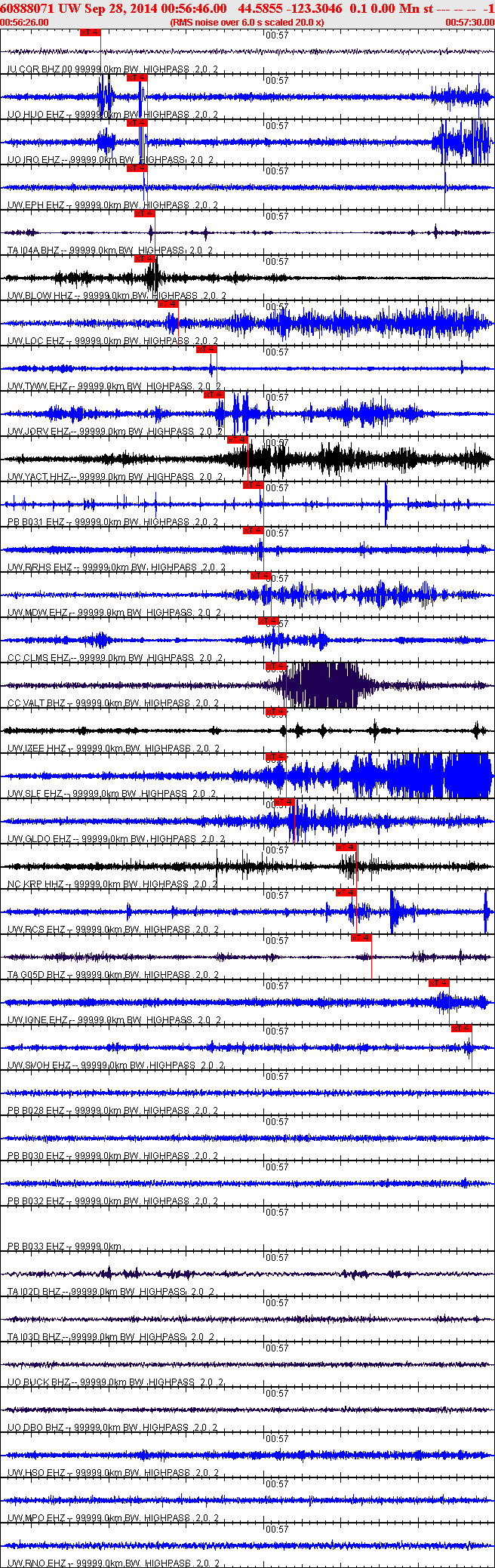Viewport: 495px width, 1568px height.
Task: Click the red pick marker on UW BLOW trace
Action: click(144, 259)
